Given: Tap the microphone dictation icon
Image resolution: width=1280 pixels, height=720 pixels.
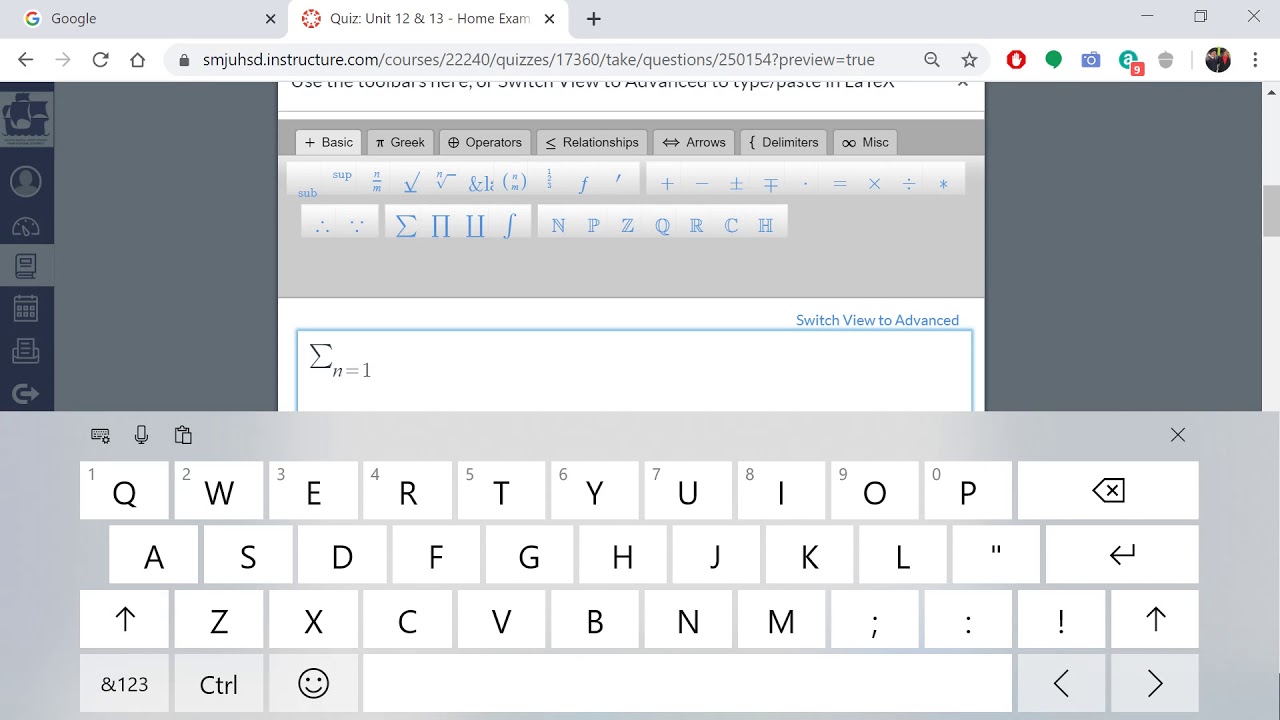Looking at the screenshot, I should pyautogui.click(x=141, y=435).
